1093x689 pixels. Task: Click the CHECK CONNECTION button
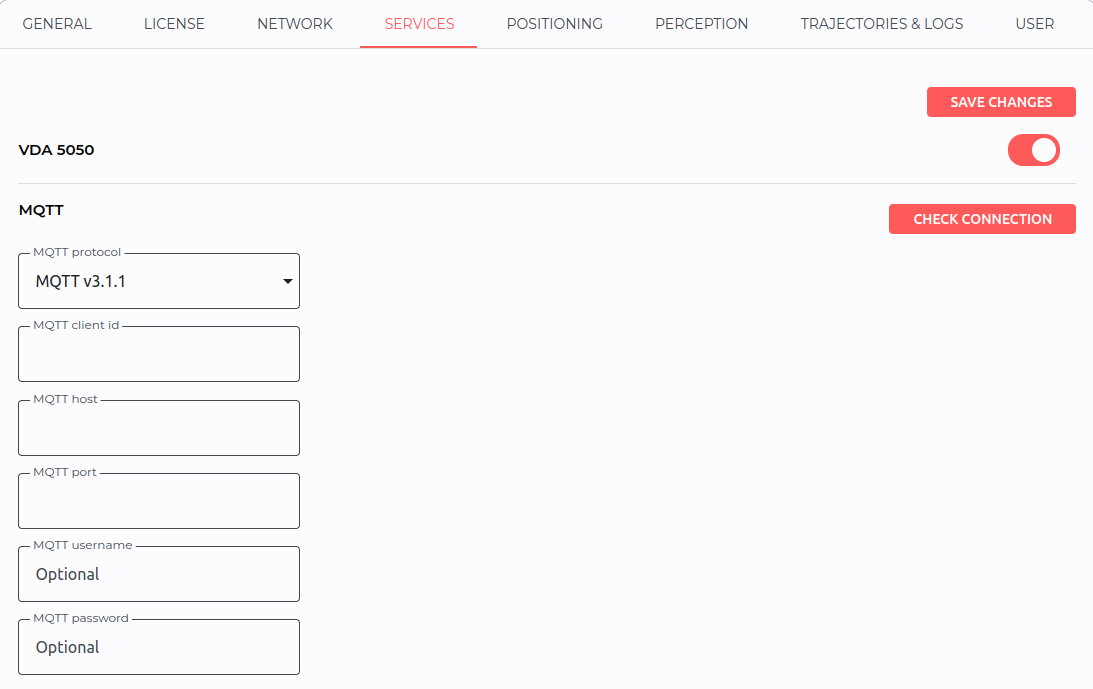(x=982, y=219)
